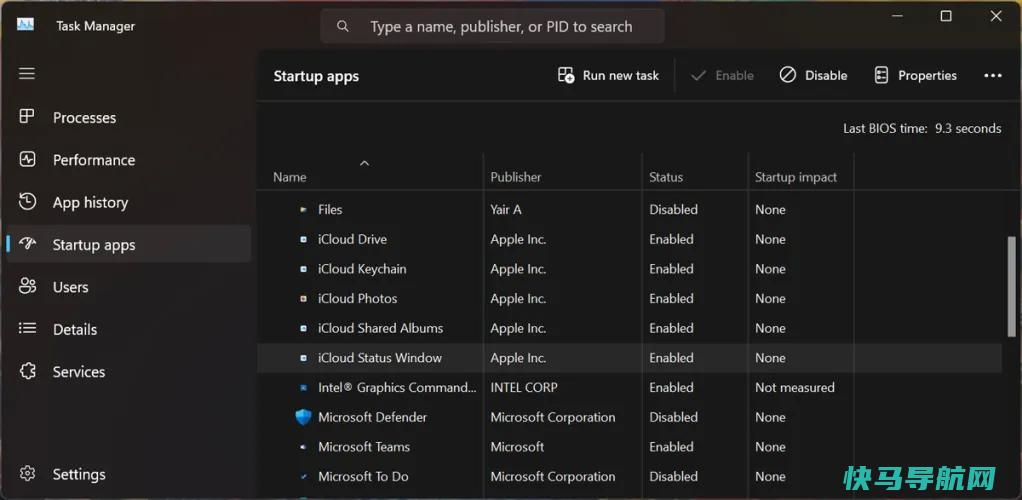Screen dimensions: 1022x500
Task: Click the Enable checkmark icon
Action: (x=698, y=76)
